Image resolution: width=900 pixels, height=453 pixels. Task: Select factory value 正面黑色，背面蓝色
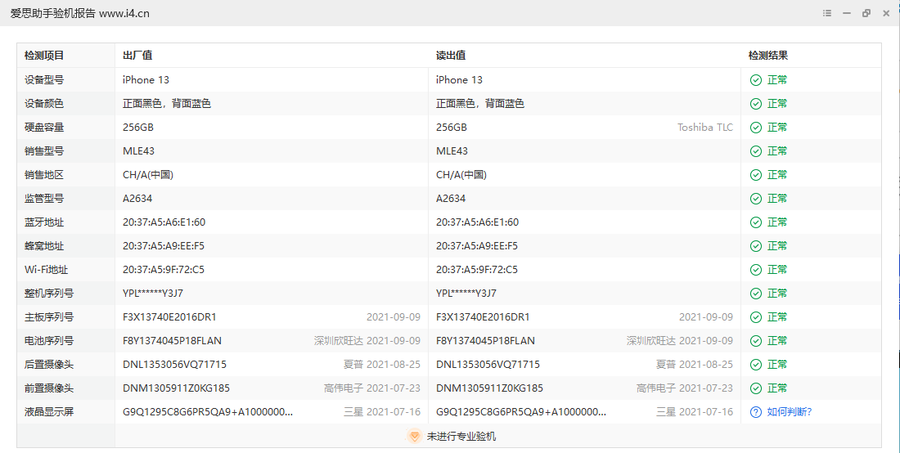166,104
